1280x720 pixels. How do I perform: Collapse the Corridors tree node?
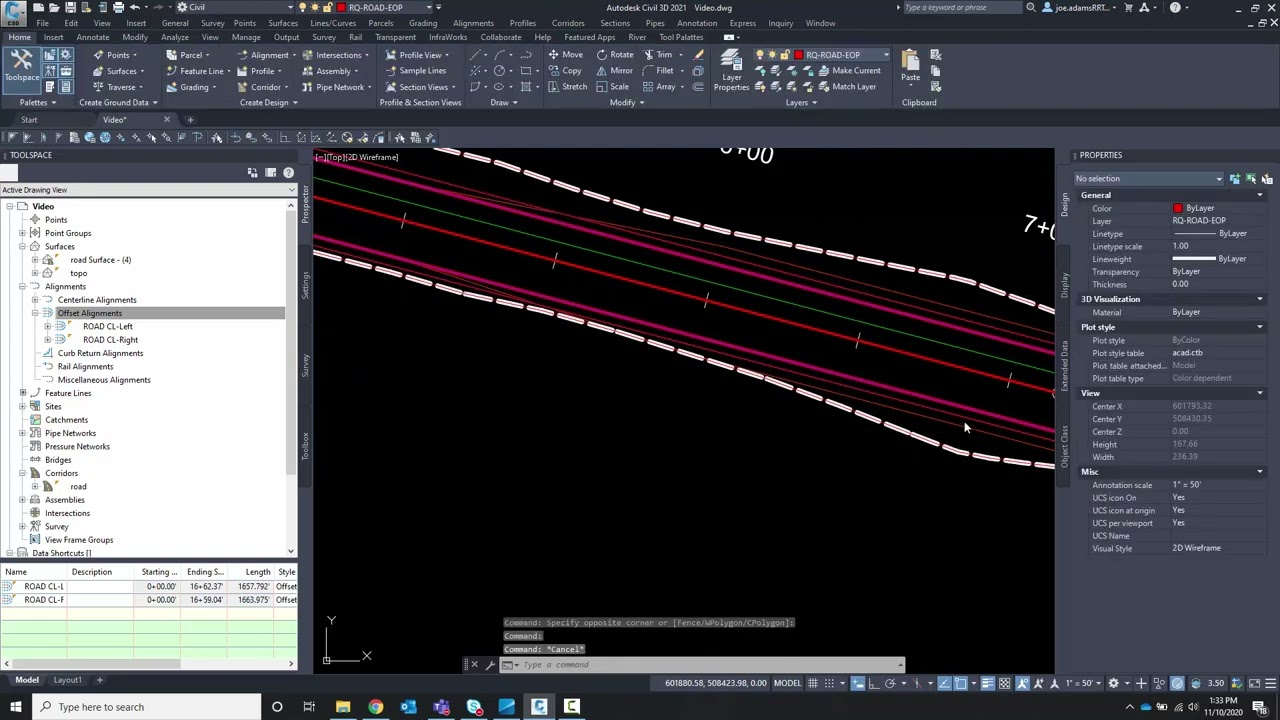[22, 473]
